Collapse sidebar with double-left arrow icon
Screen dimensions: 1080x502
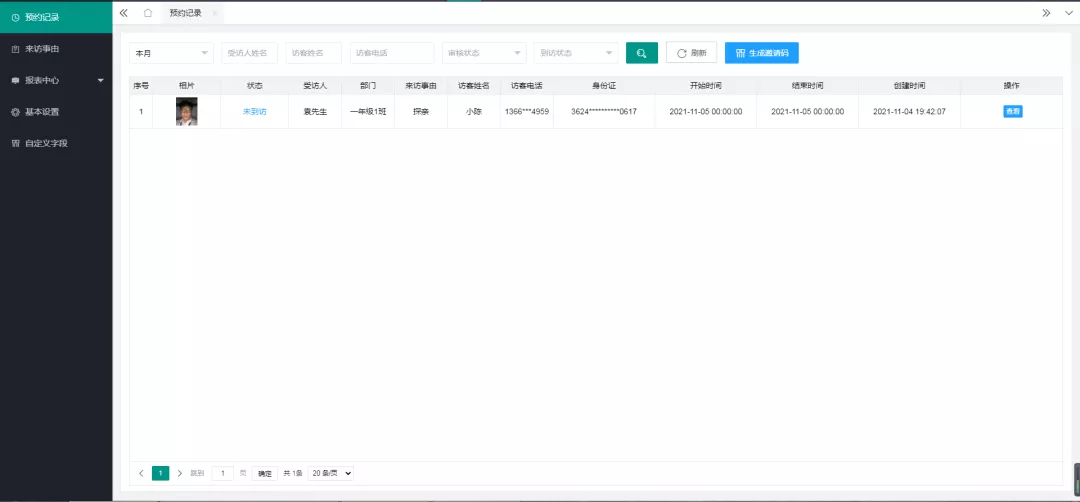coord(123,13)
